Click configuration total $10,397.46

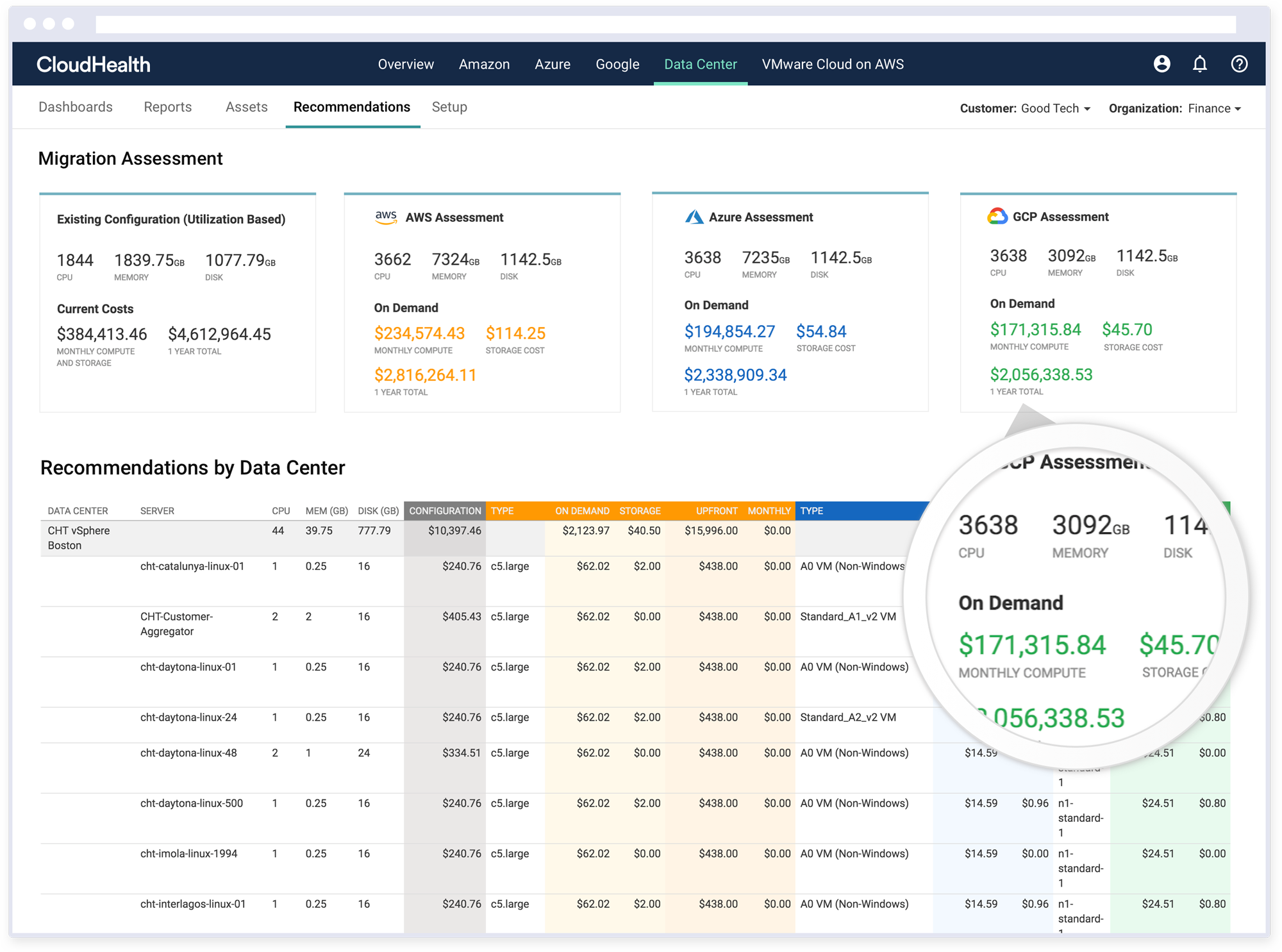pos(454,531)
